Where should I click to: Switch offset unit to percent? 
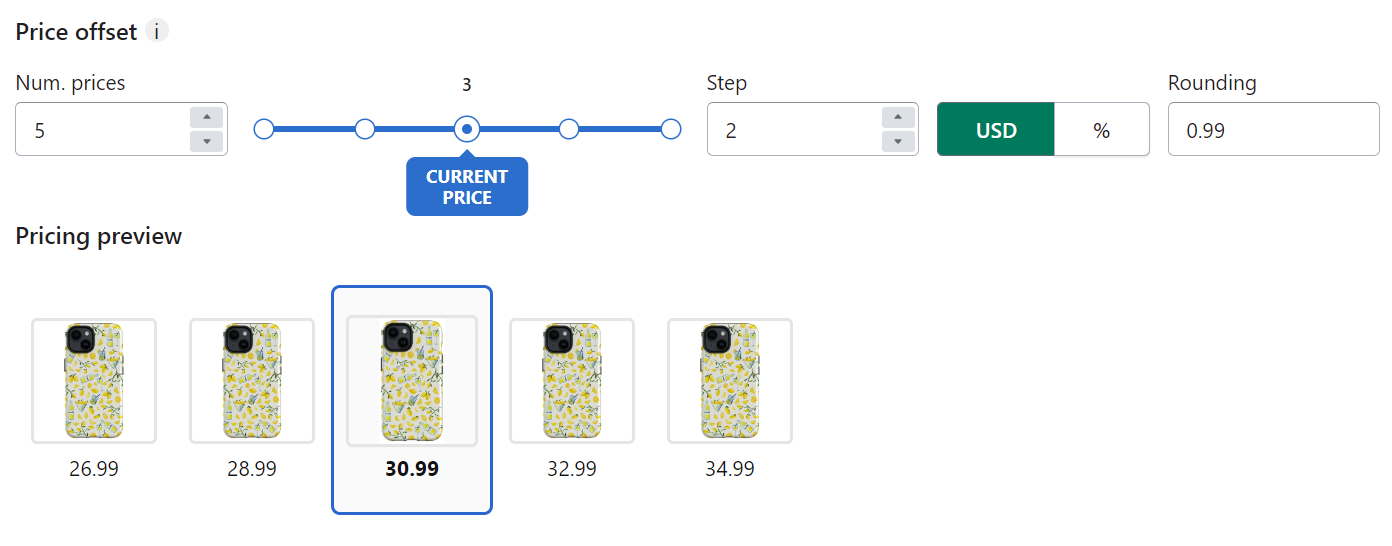pos(1102,129)
